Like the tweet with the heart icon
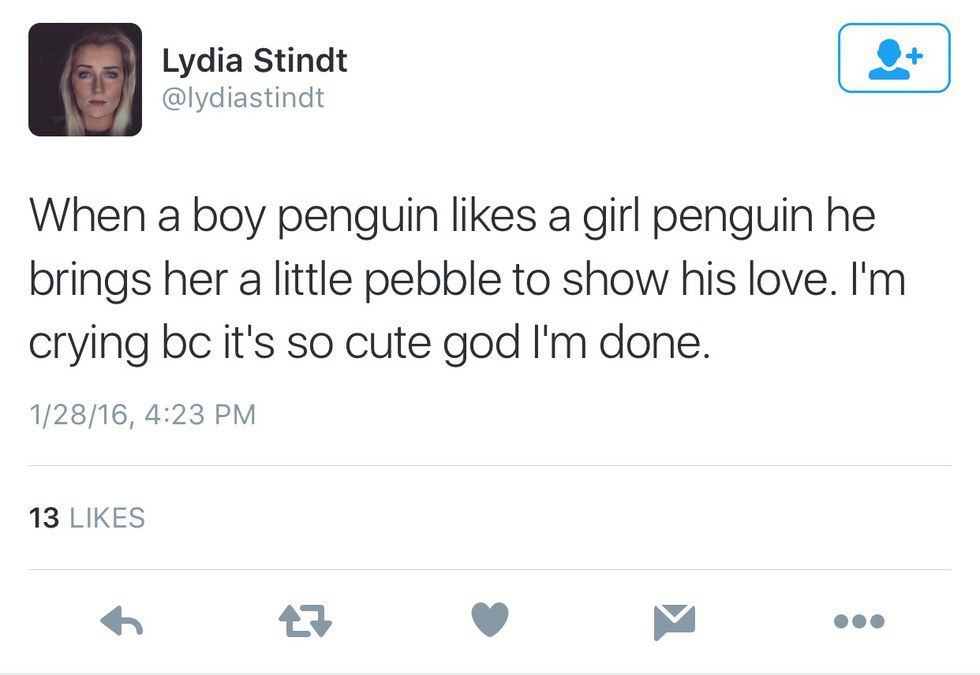Viewport: 980px width, 675px height. click(490, 621)
